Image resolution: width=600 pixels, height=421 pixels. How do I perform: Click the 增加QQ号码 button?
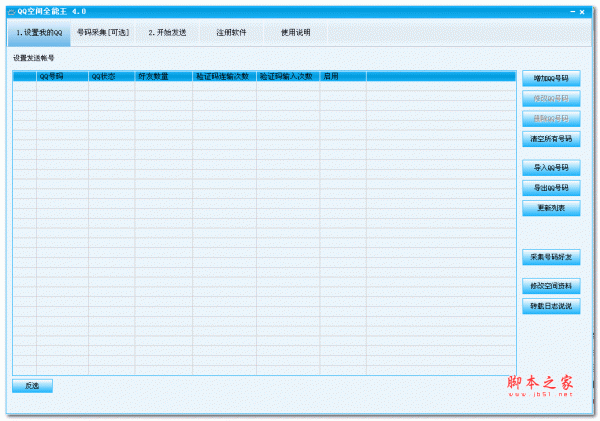[x=551, y=78]
